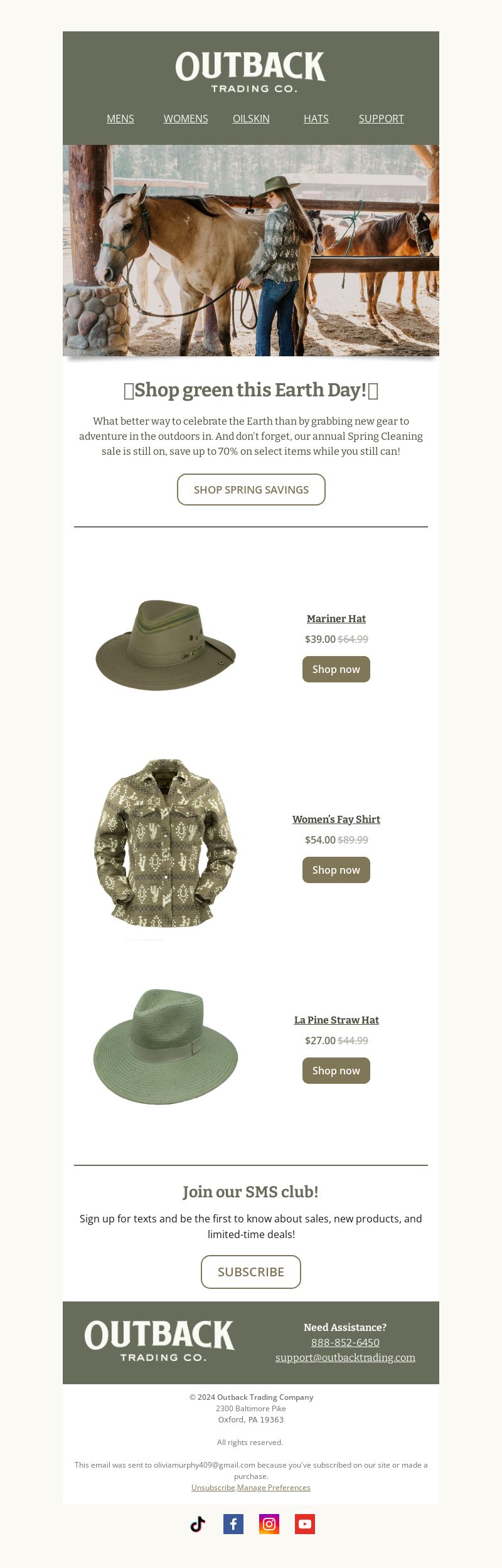Screen dimensions: 502x1568
Task: Open the support@outbacktrading.com email link
Action: [x=345, y=1357]
